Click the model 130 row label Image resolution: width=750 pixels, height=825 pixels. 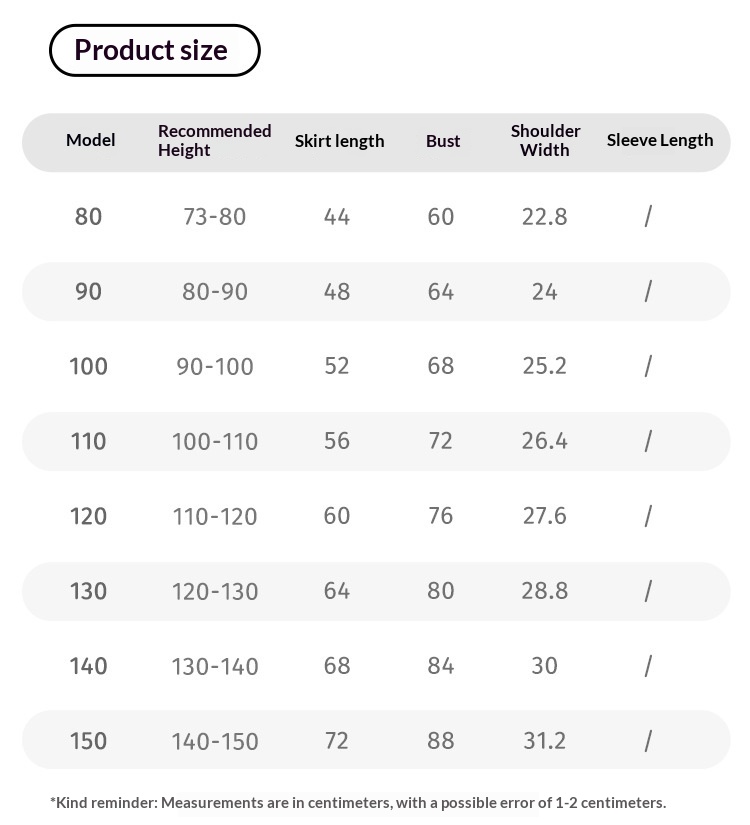tap(88, 591)
